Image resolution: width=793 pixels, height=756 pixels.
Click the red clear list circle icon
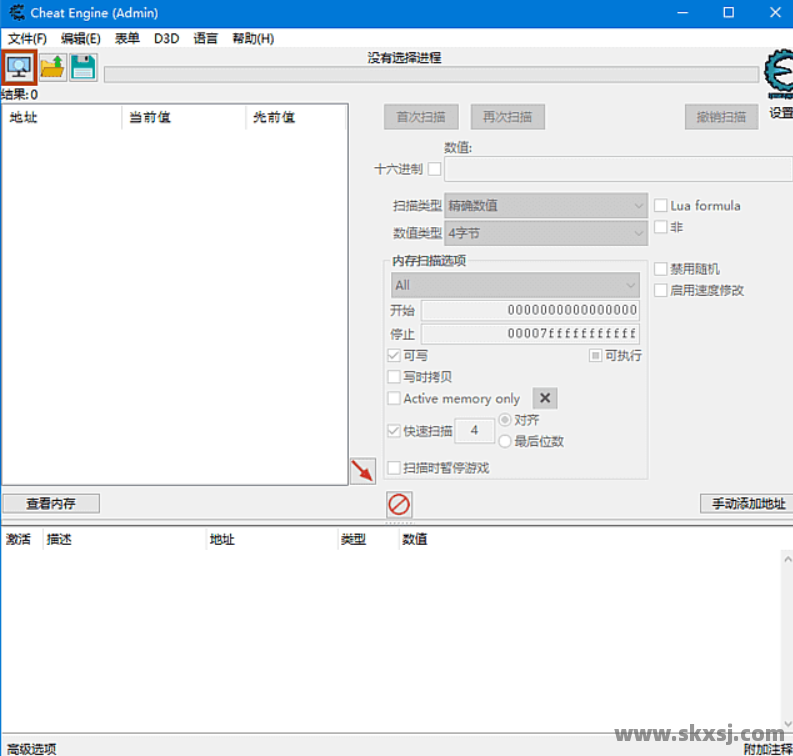click(x=399, y=504)
